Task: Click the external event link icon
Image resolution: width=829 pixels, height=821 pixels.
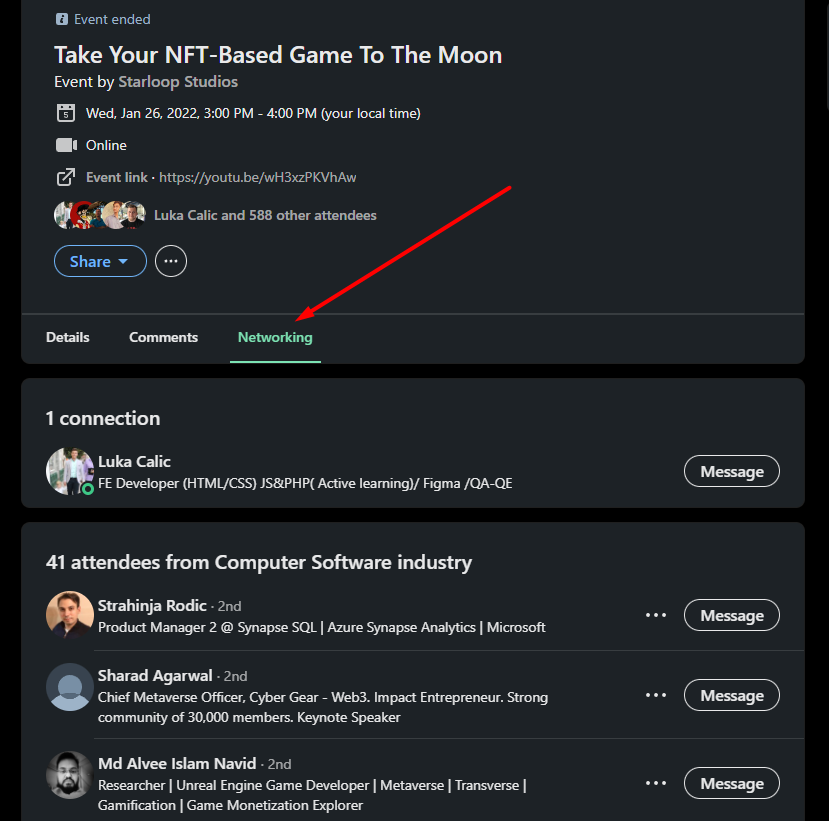Action: click(x=66, y=177)
